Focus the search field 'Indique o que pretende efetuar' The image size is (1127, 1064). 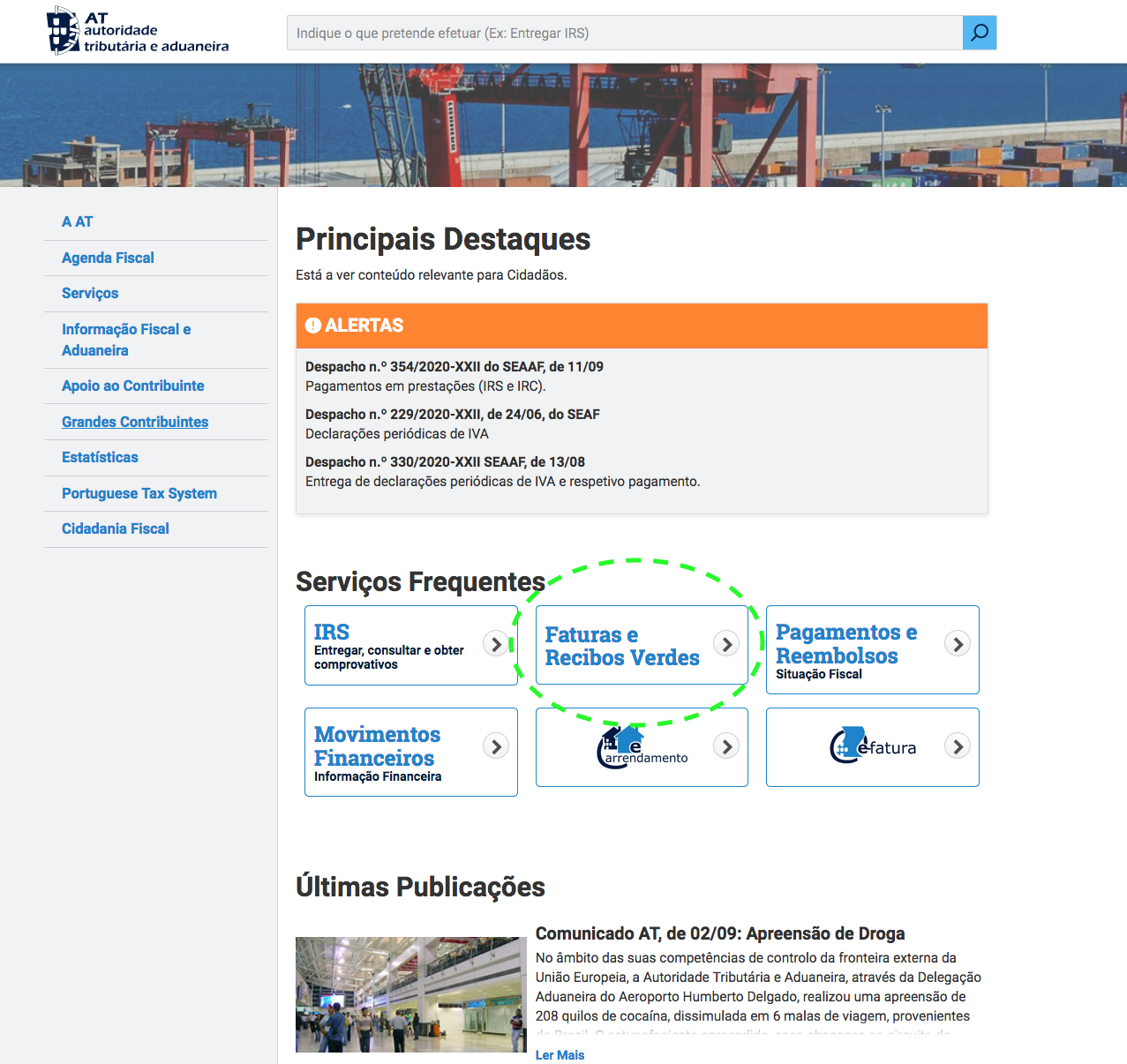coord(625,33)
